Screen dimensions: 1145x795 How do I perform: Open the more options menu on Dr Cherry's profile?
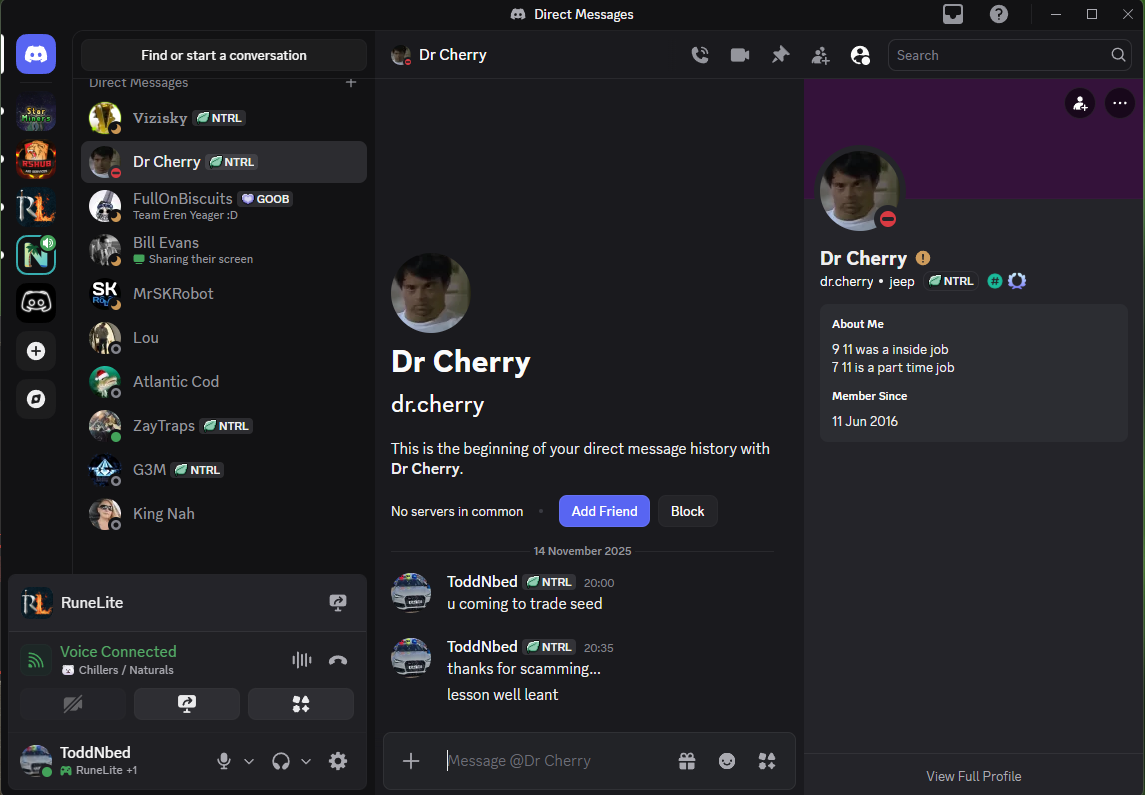[1119, 103]
